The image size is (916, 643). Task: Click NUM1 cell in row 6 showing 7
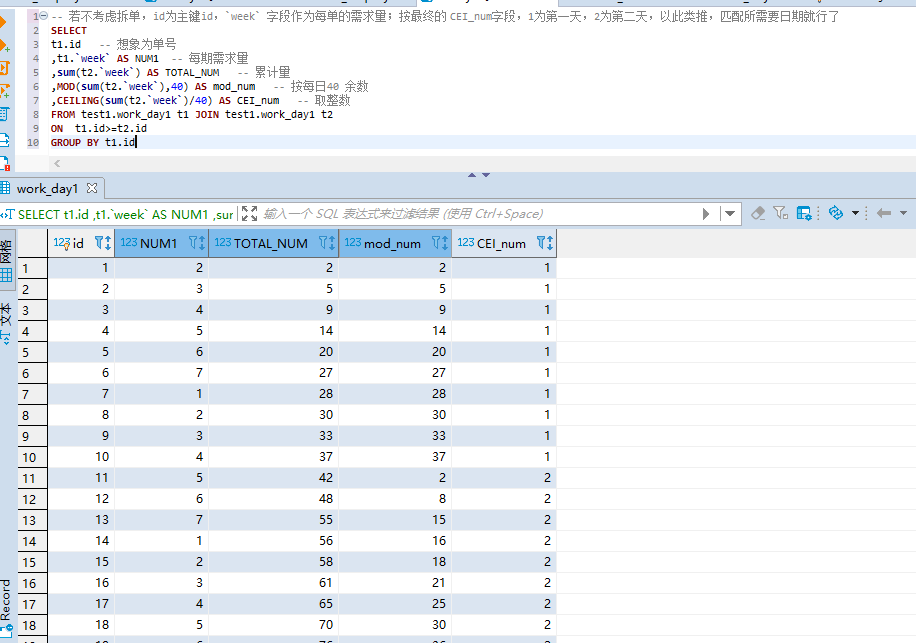[x=162, y=373]
